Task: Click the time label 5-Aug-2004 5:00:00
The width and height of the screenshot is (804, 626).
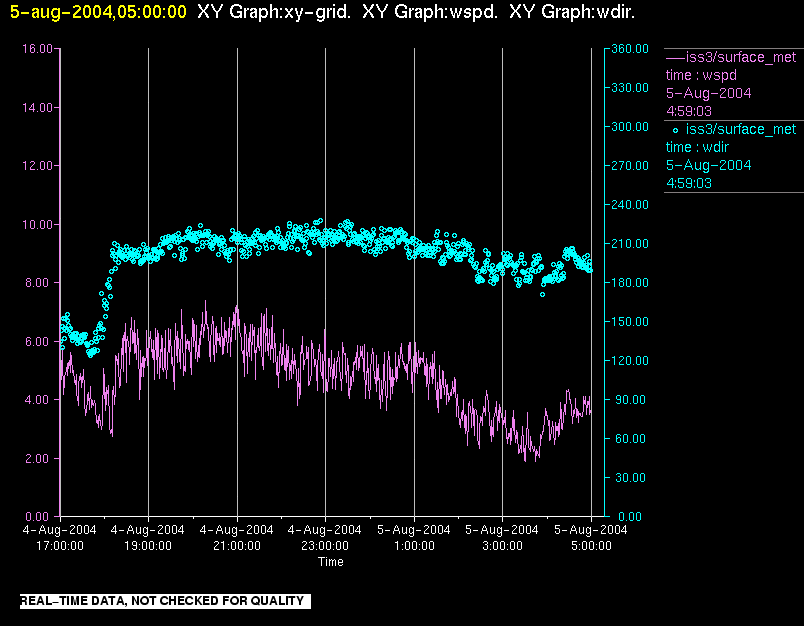Action: (x=591, y=538)
